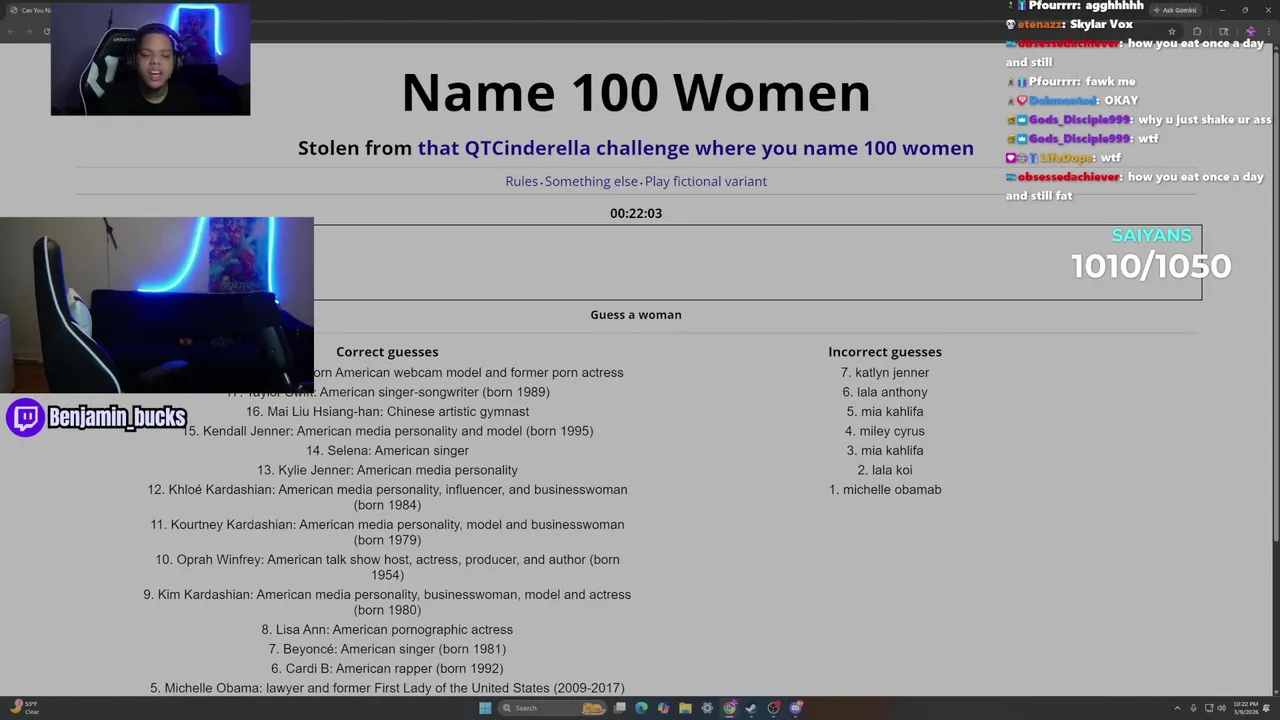Viewport: 1280px width, 720px height.
Task: Bookmark this page with the star icon
Action: [1172, 31]
